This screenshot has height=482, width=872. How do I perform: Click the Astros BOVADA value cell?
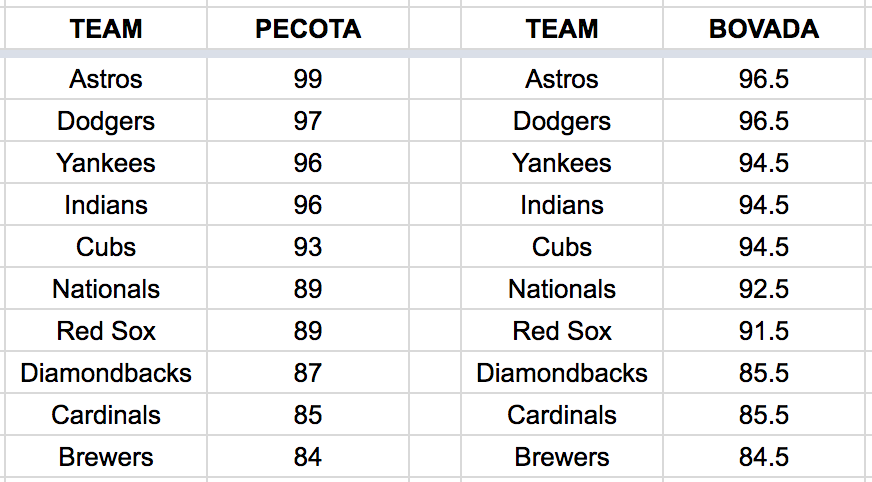click(764, 79)
